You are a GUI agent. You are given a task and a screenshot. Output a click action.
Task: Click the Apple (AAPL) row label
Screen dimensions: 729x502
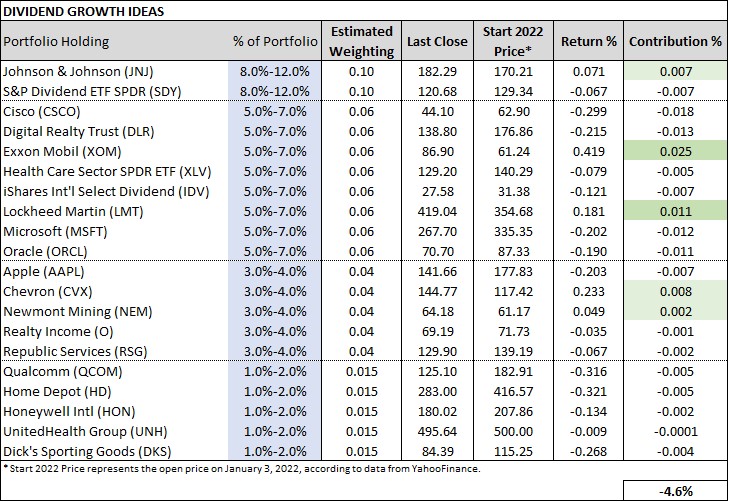click(x=50, y=270)
